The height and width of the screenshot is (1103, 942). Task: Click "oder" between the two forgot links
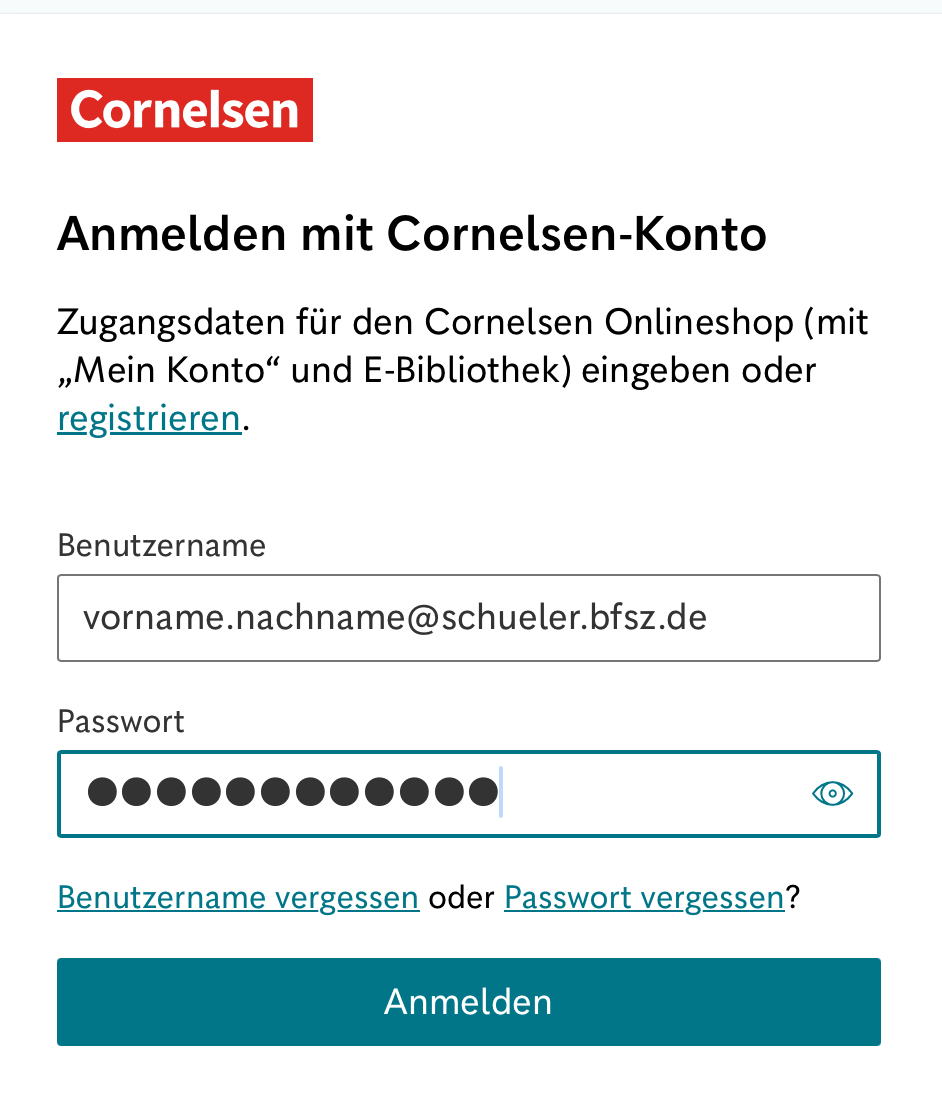(x=461, y=898)
